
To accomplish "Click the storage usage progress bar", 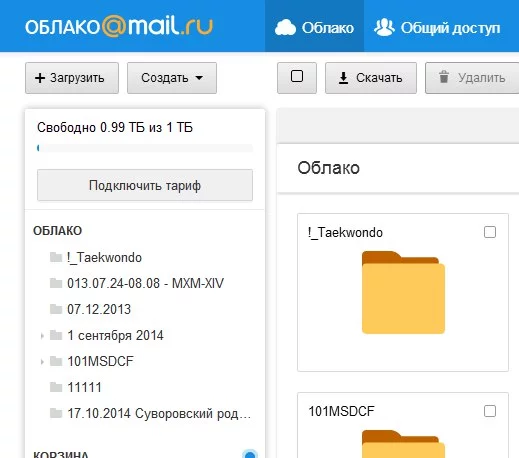I will 145,148.
